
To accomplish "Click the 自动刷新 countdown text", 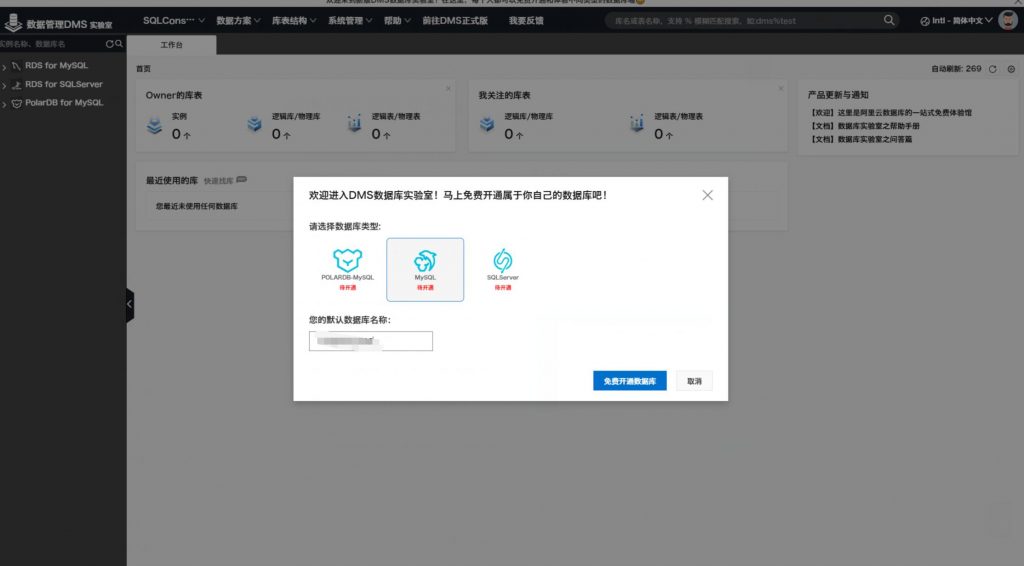I will 956,69.
